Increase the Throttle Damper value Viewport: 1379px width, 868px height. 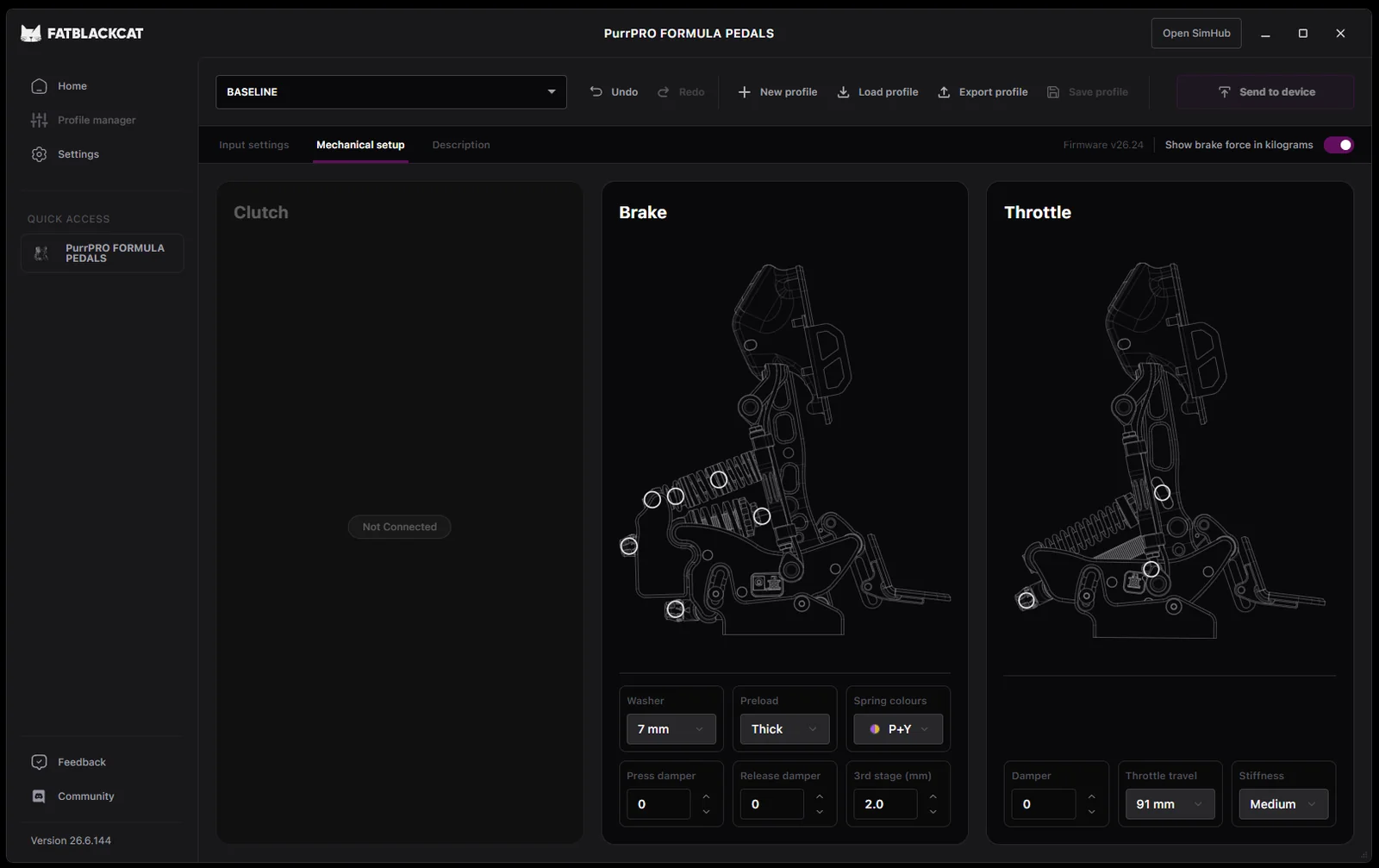point(1091,796)
